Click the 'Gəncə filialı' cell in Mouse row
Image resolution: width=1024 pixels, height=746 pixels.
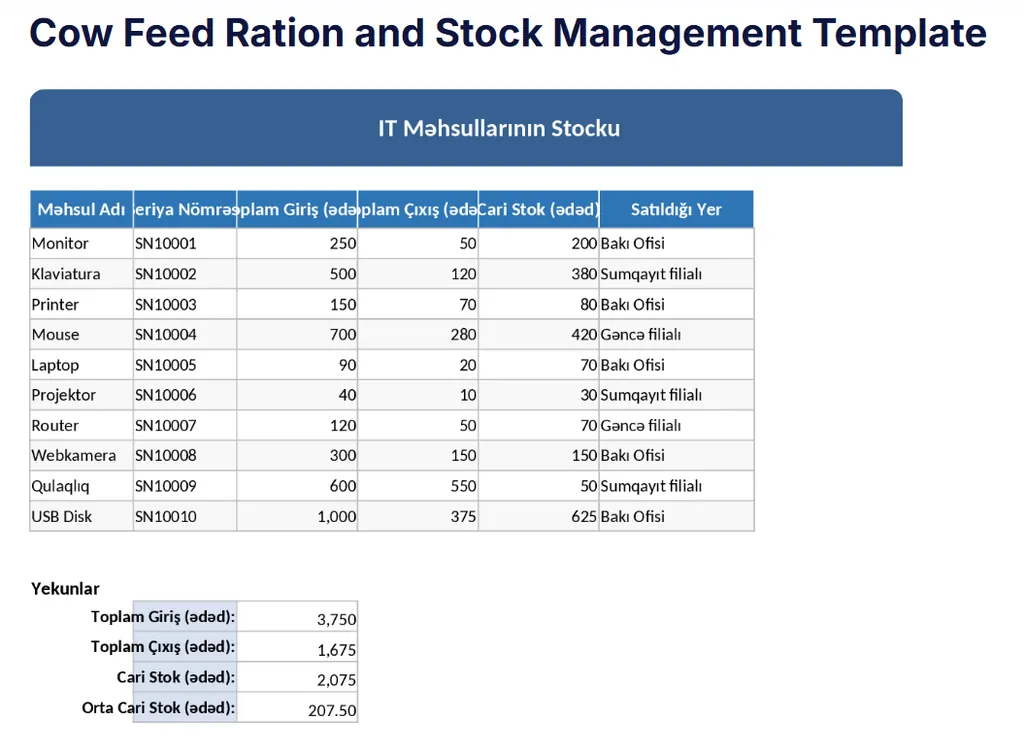676,335
